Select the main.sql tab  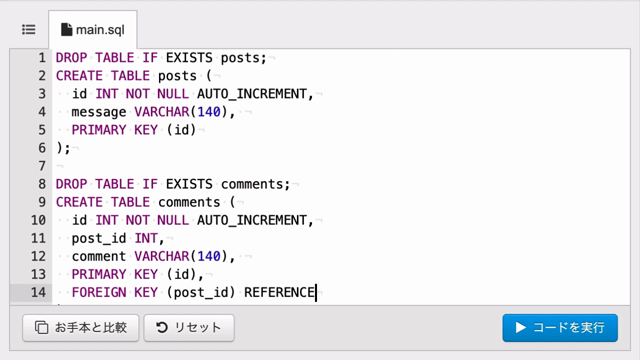[x=93, y=30]
